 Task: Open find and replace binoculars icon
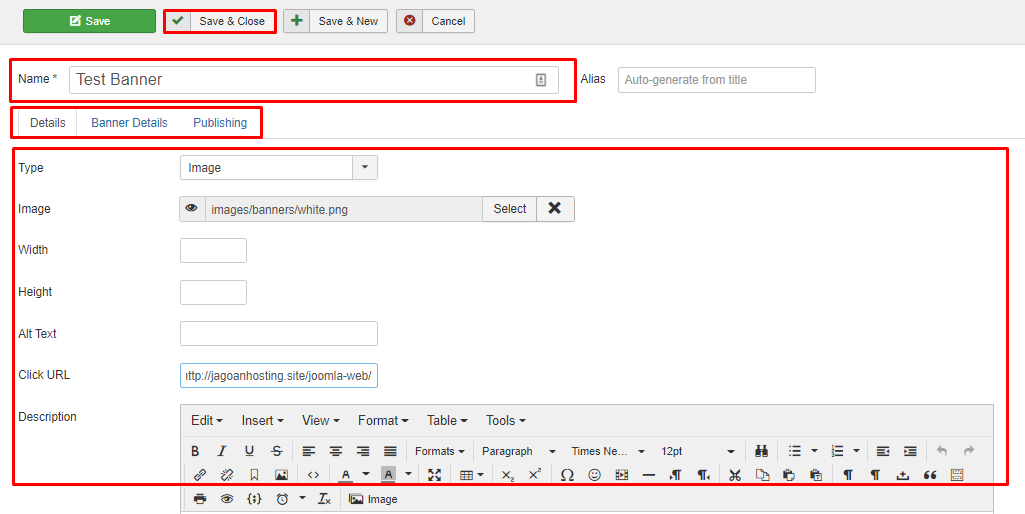tap(762, 451)
